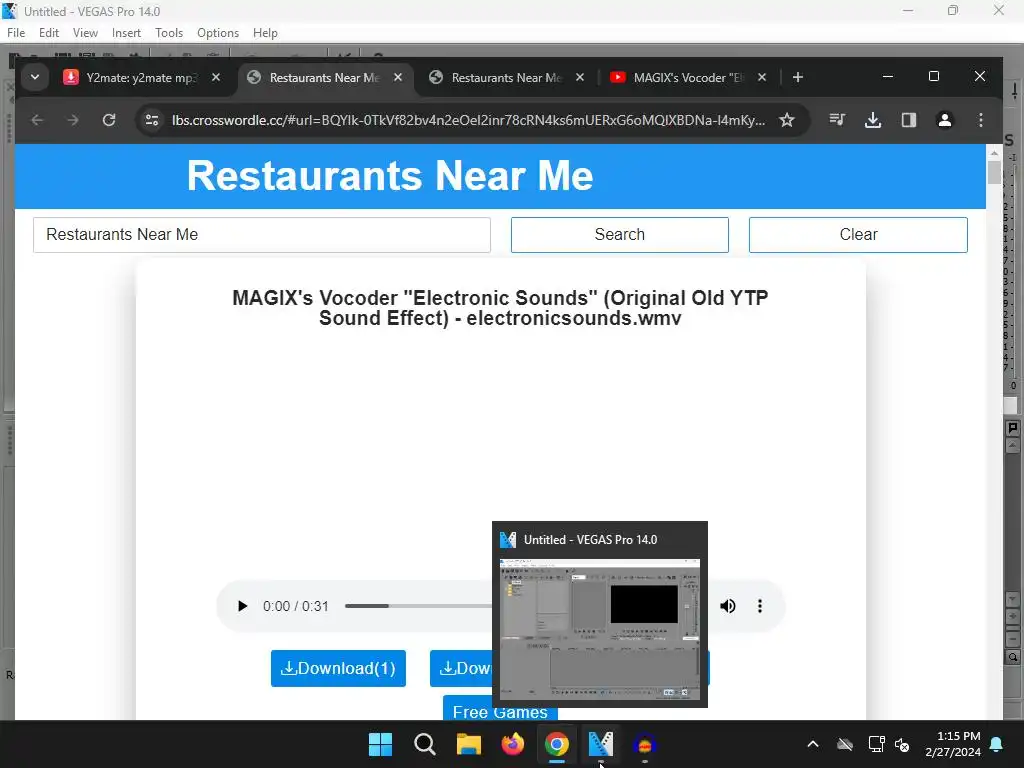This screenshot has height=768, width=1024.
Task: Select the VEGAS Pro window preview thumbnail
Action: [x=600, y=630]
